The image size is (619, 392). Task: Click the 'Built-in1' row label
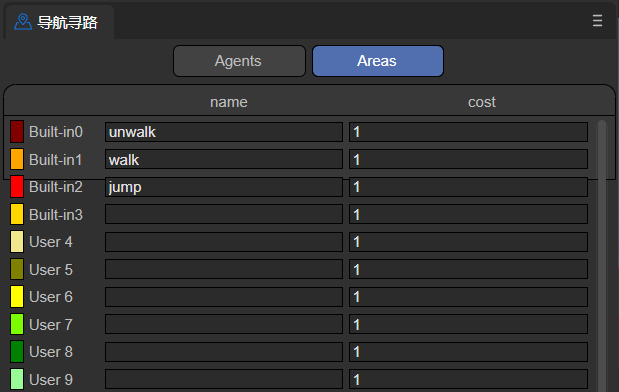pos(56,159)
